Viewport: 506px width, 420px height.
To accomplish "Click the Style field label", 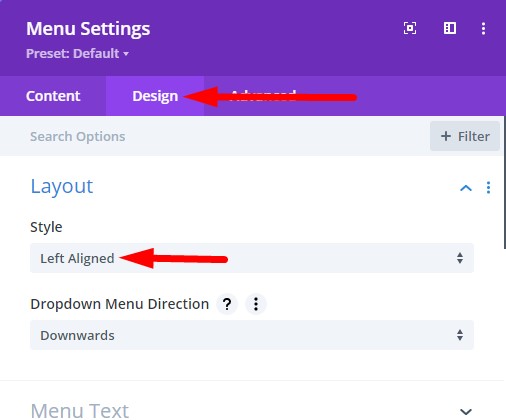I will tap(46, 227).
